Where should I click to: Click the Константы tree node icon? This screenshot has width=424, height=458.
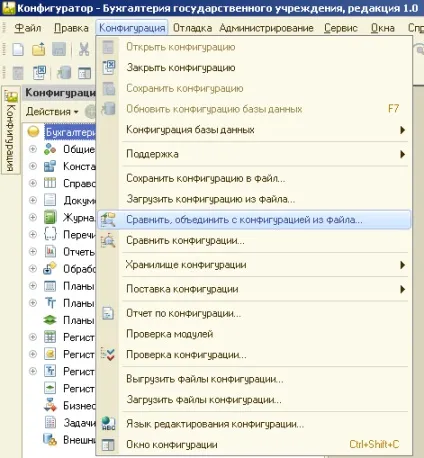[50, 166]
